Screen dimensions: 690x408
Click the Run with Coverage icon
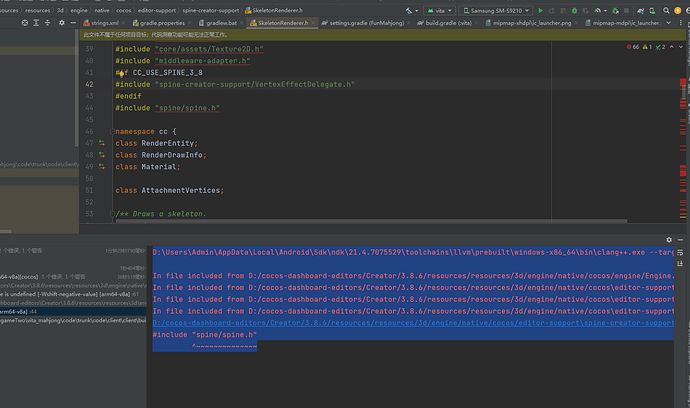586,11
